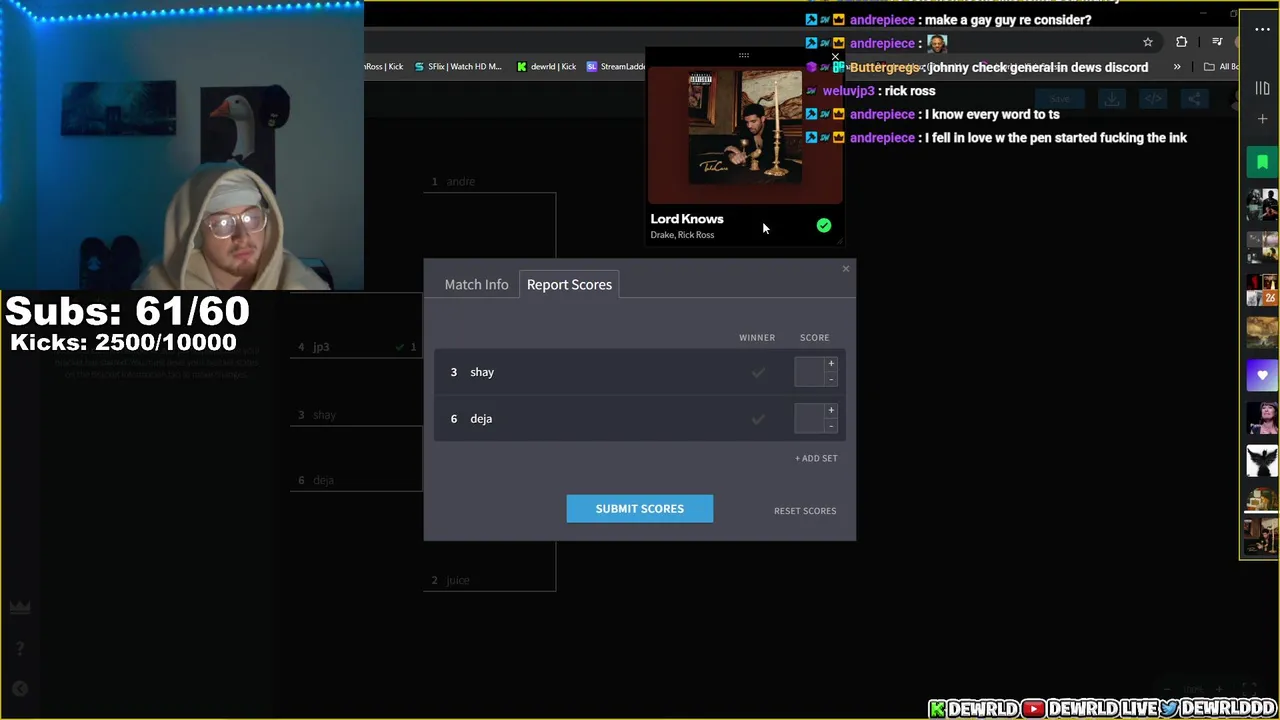Click the weluvjp3 username in chat
This screenshot has width=1280, height=720.
(x=849, y=91)
